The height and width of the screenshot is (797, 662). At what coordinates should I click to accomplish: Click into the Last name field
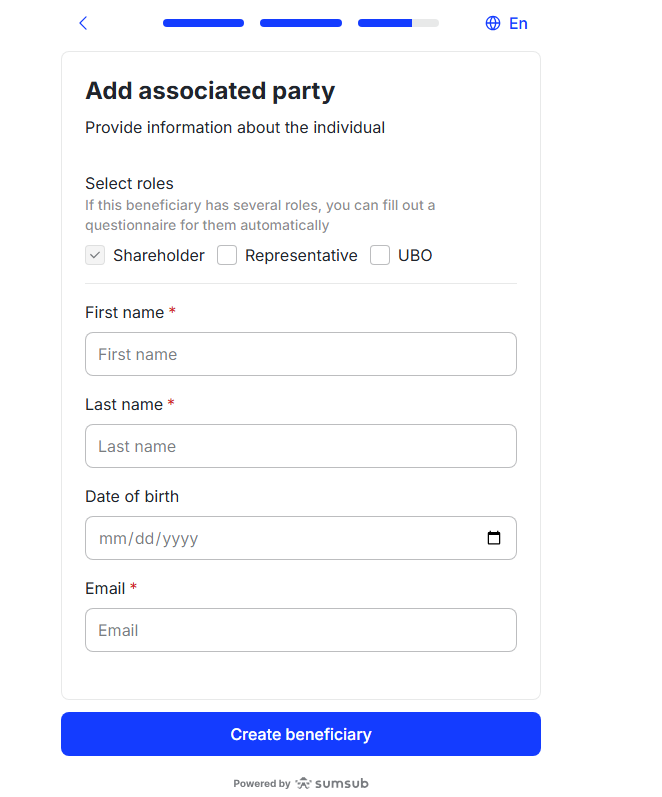[x=300, y=446]
